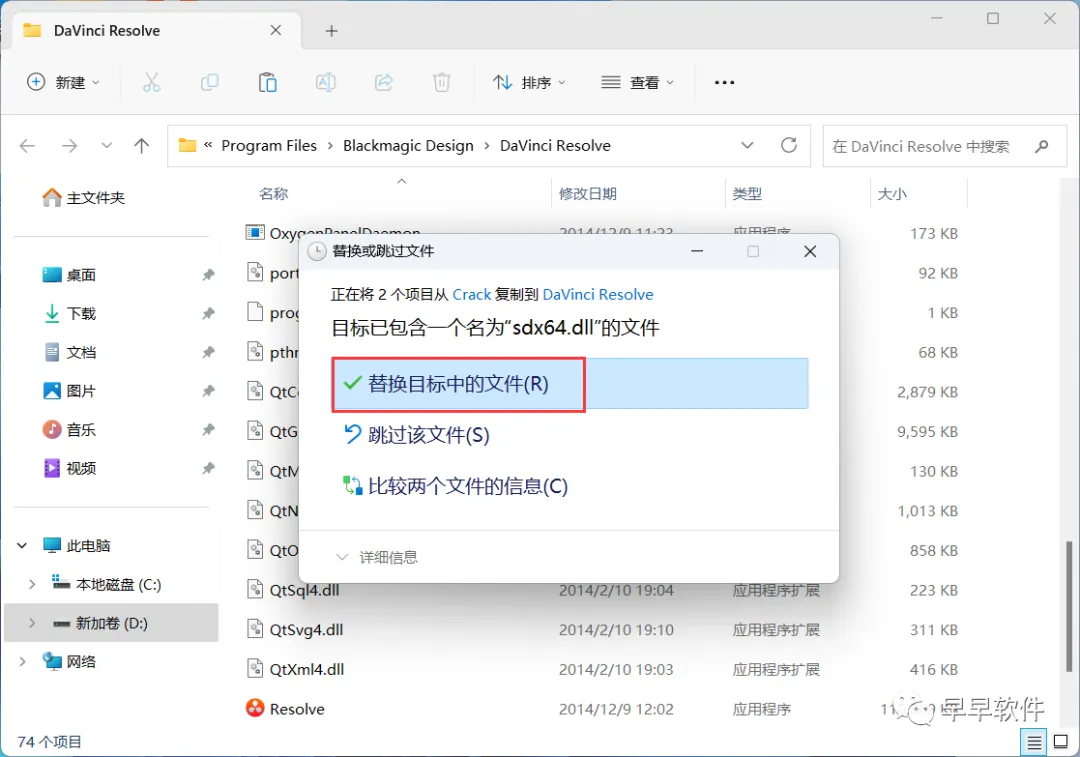Click the Copy icon in toolbar

click(x=209, y=83)
